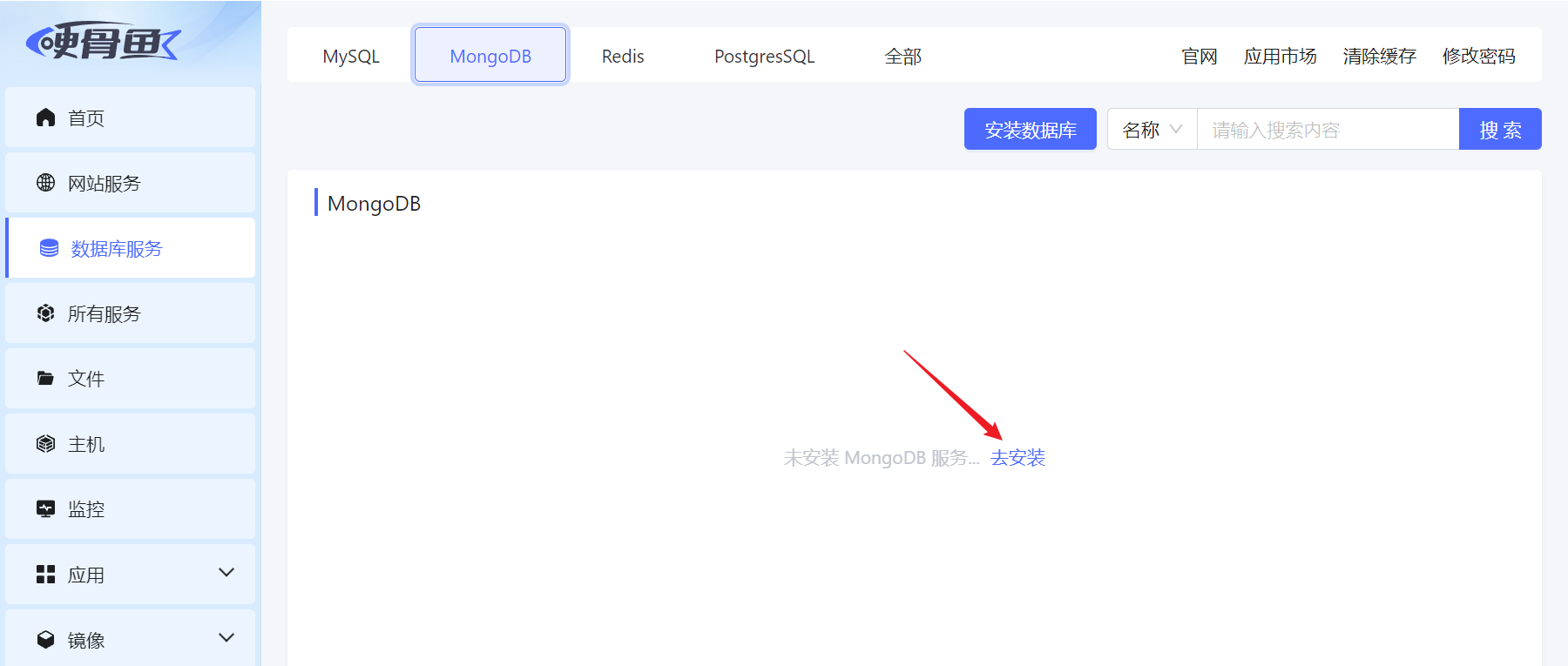Select 数据库服务 in the sidebar
Screen dimensions: 1568x666
click(x=131, y=248)
